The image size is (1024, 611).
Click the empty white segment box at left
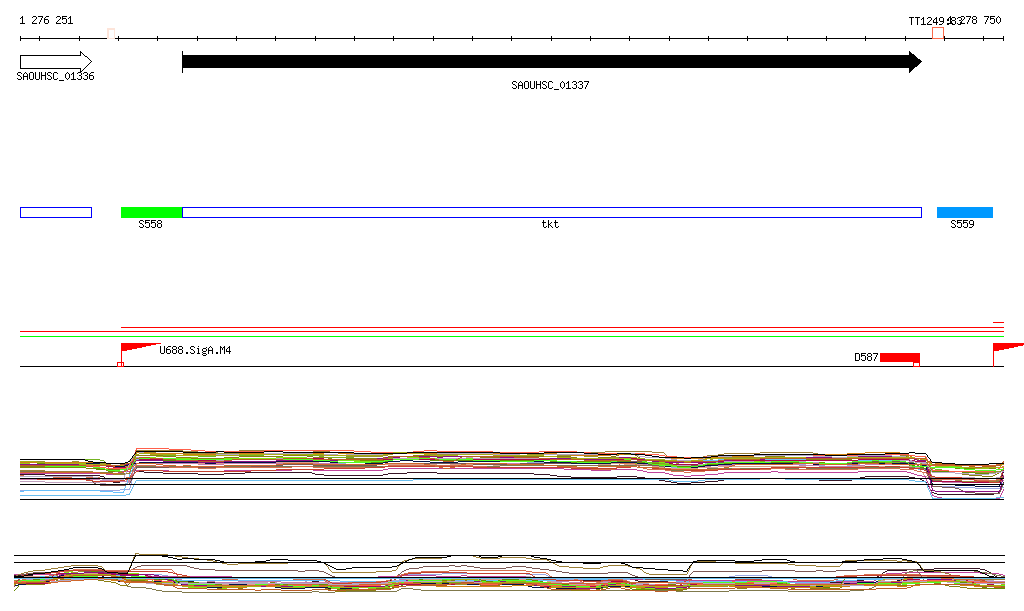pos(55,212)
